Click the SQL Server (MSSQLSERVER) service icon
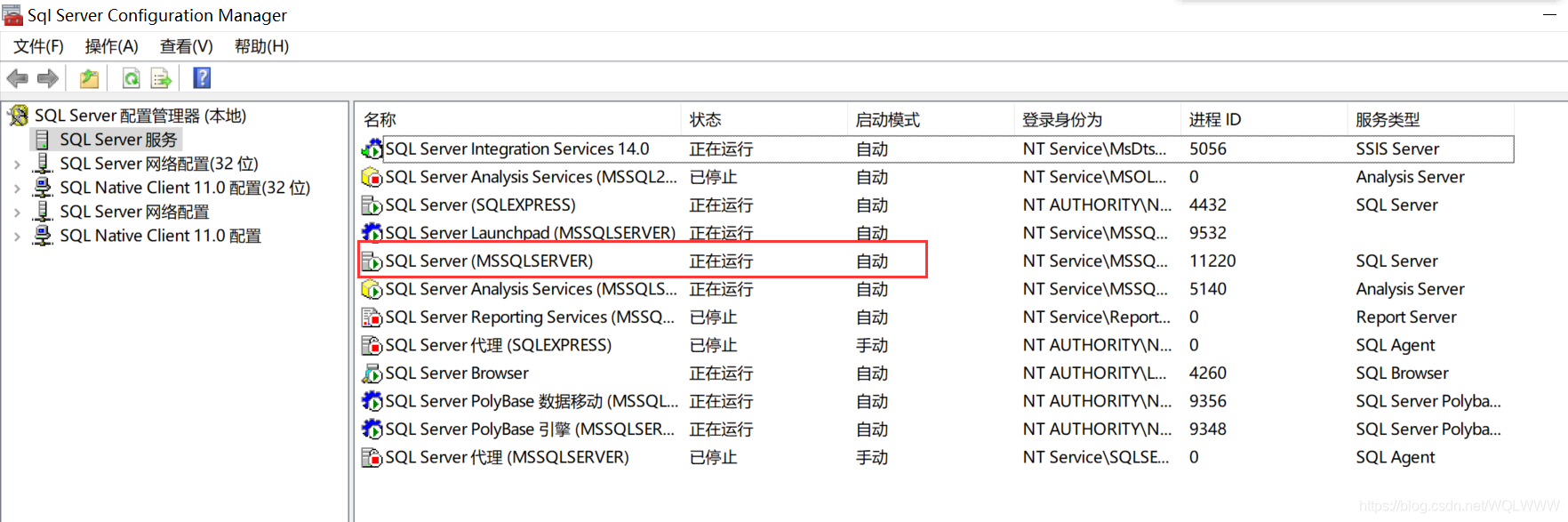This screenshot has height=522, width=1568. 372,261
